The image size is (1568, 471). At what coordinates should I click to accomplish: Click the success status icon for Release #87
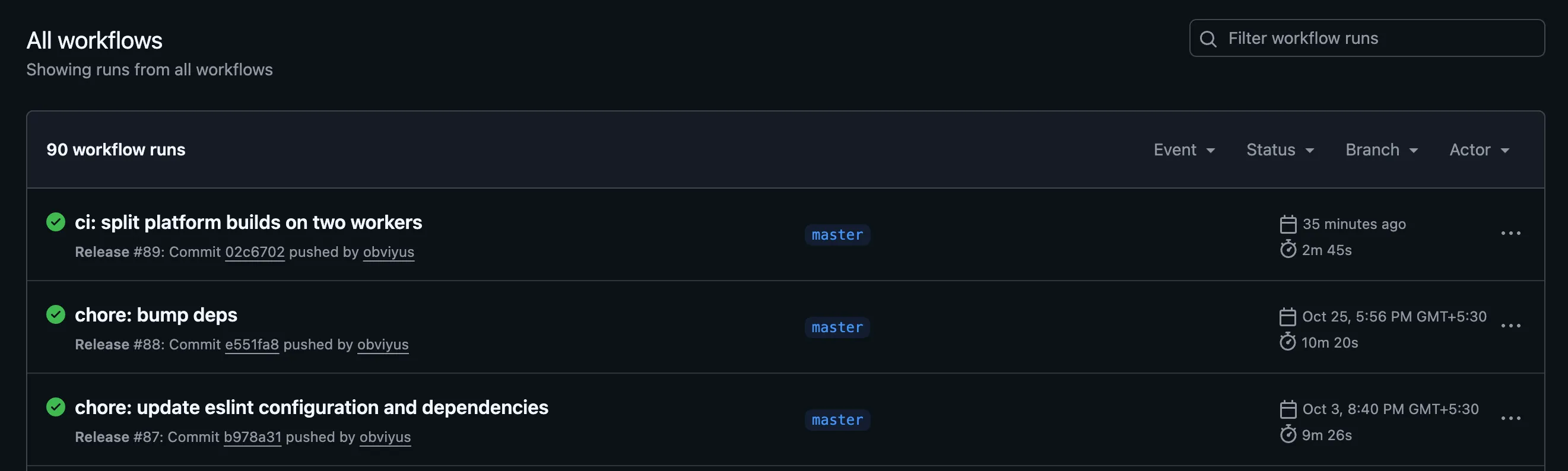click(55, 407)
